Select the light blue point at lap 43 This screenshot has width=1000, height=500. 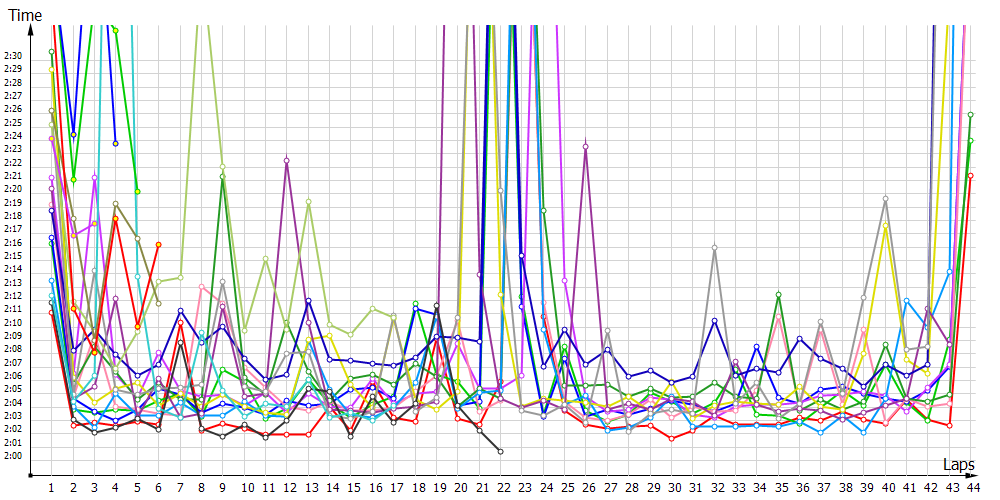pyautogui.click(x=949, y=271)
